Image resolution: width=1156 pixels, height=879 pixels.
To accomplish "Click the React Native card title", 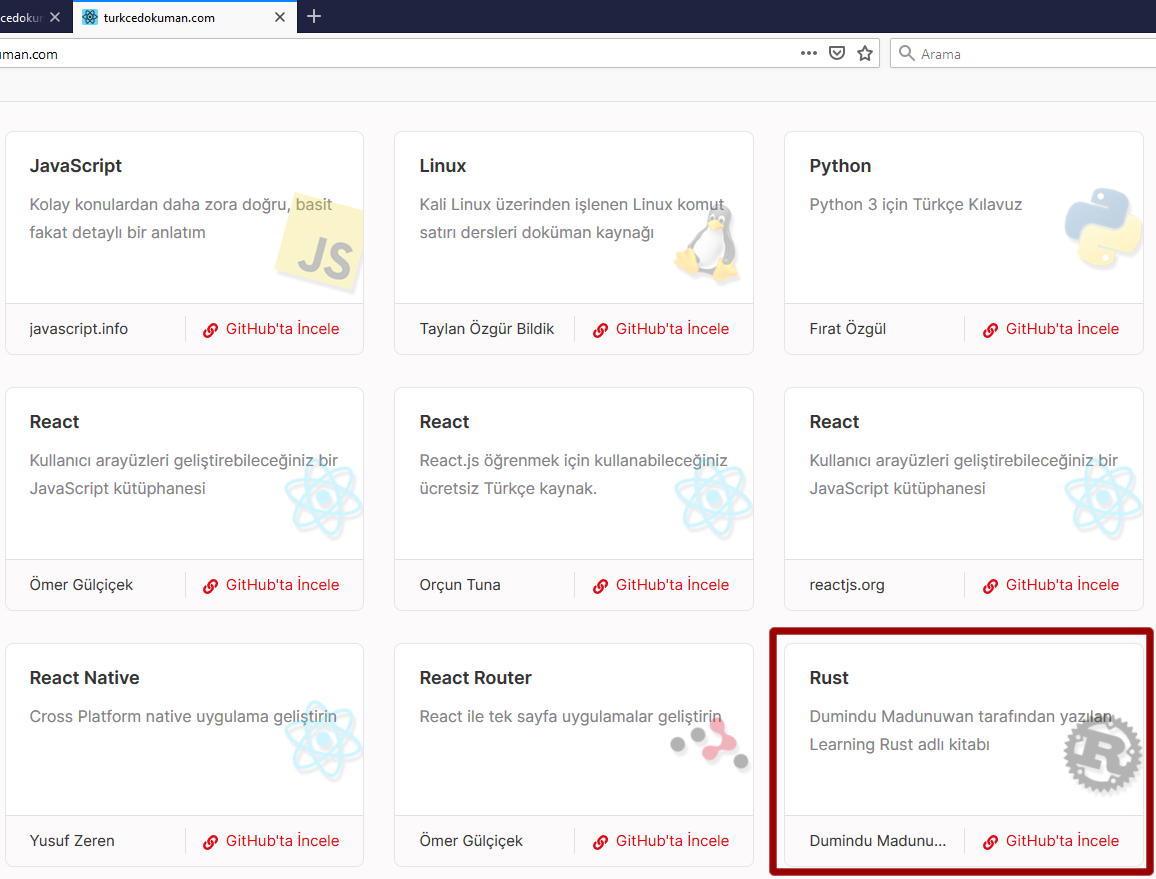I will pyautogui.click(x=85, y=678).
